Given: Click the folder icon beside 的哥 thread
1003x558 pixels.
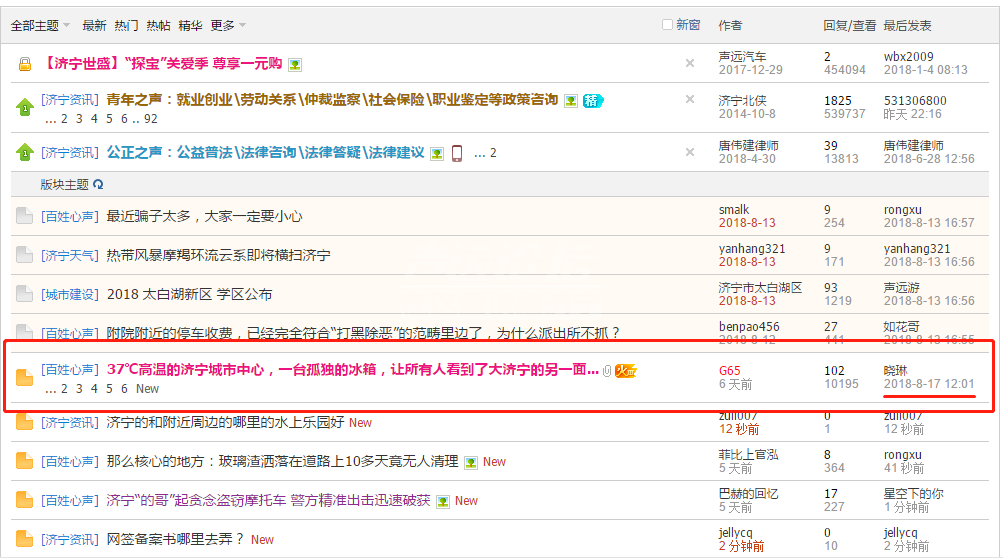Looking at the screenshot, I should coord(24,500).
